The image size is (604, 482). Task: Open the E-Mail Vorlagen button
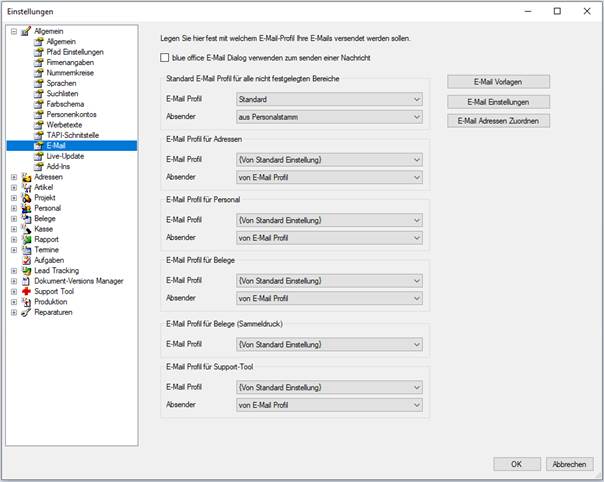pos(498,82)
